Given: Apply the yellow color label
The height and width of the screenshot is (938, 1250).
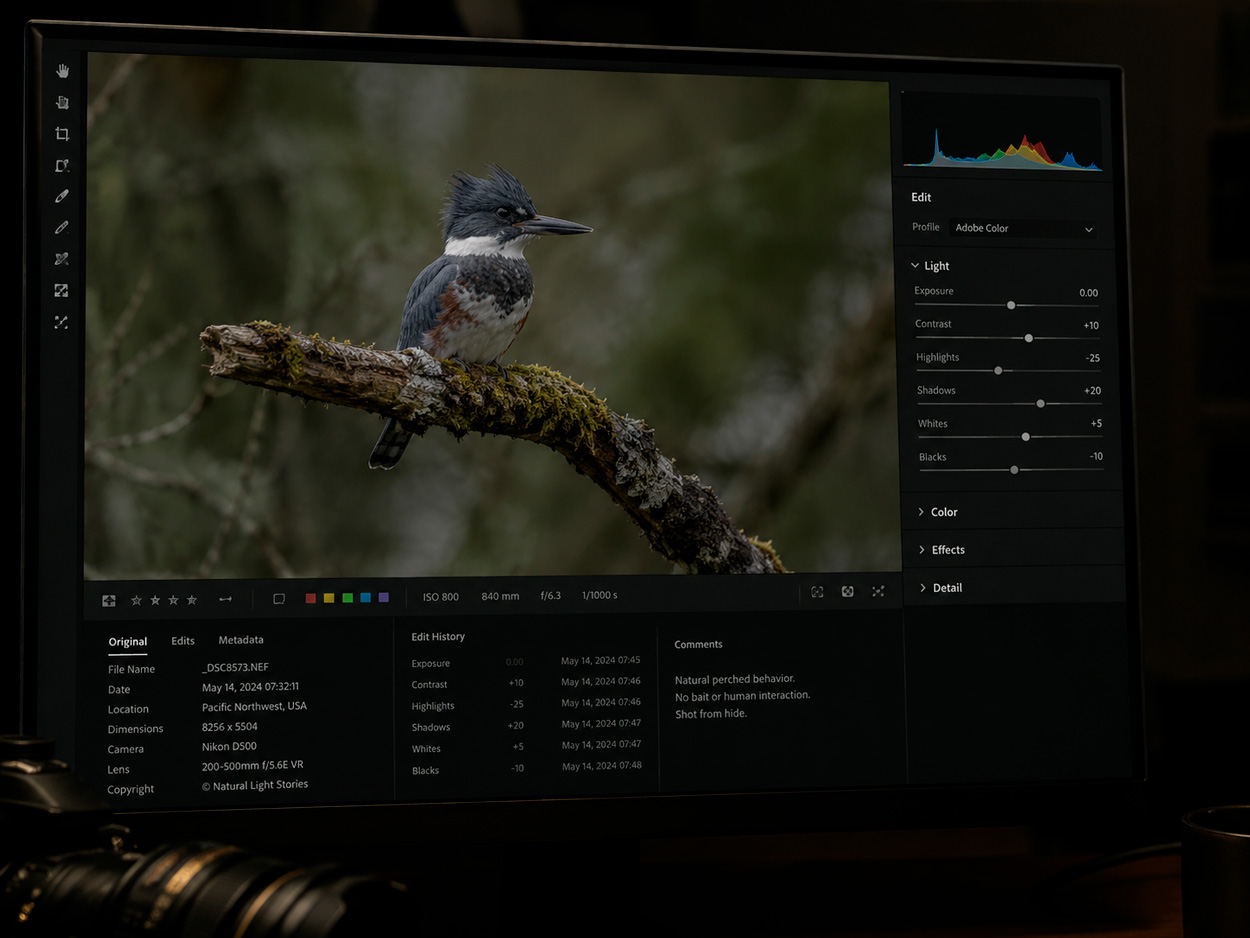Looking at the screenshot, I should [329, 598].
